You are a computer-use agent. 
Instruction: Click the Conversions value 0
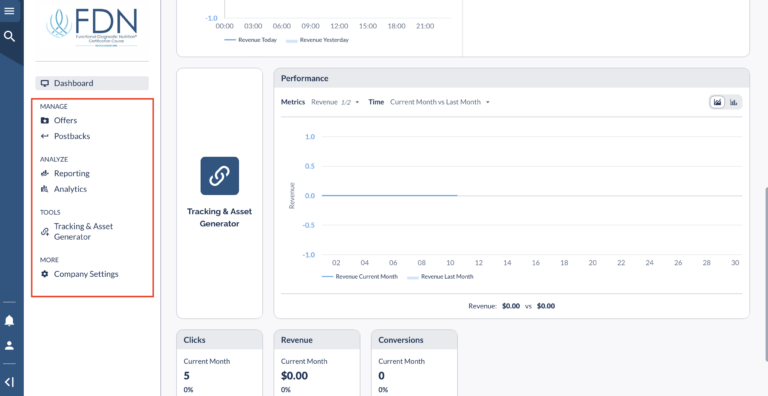[382, 376]
